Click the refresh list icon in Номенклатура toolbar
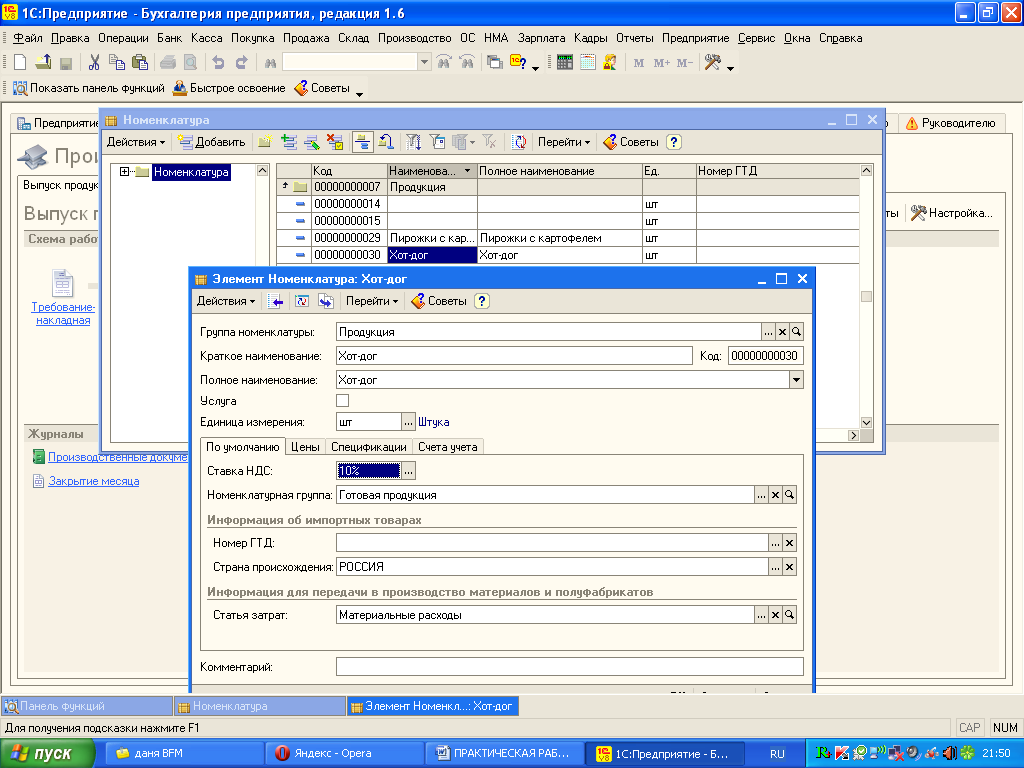1024x768 pixels. pos(519,142)
